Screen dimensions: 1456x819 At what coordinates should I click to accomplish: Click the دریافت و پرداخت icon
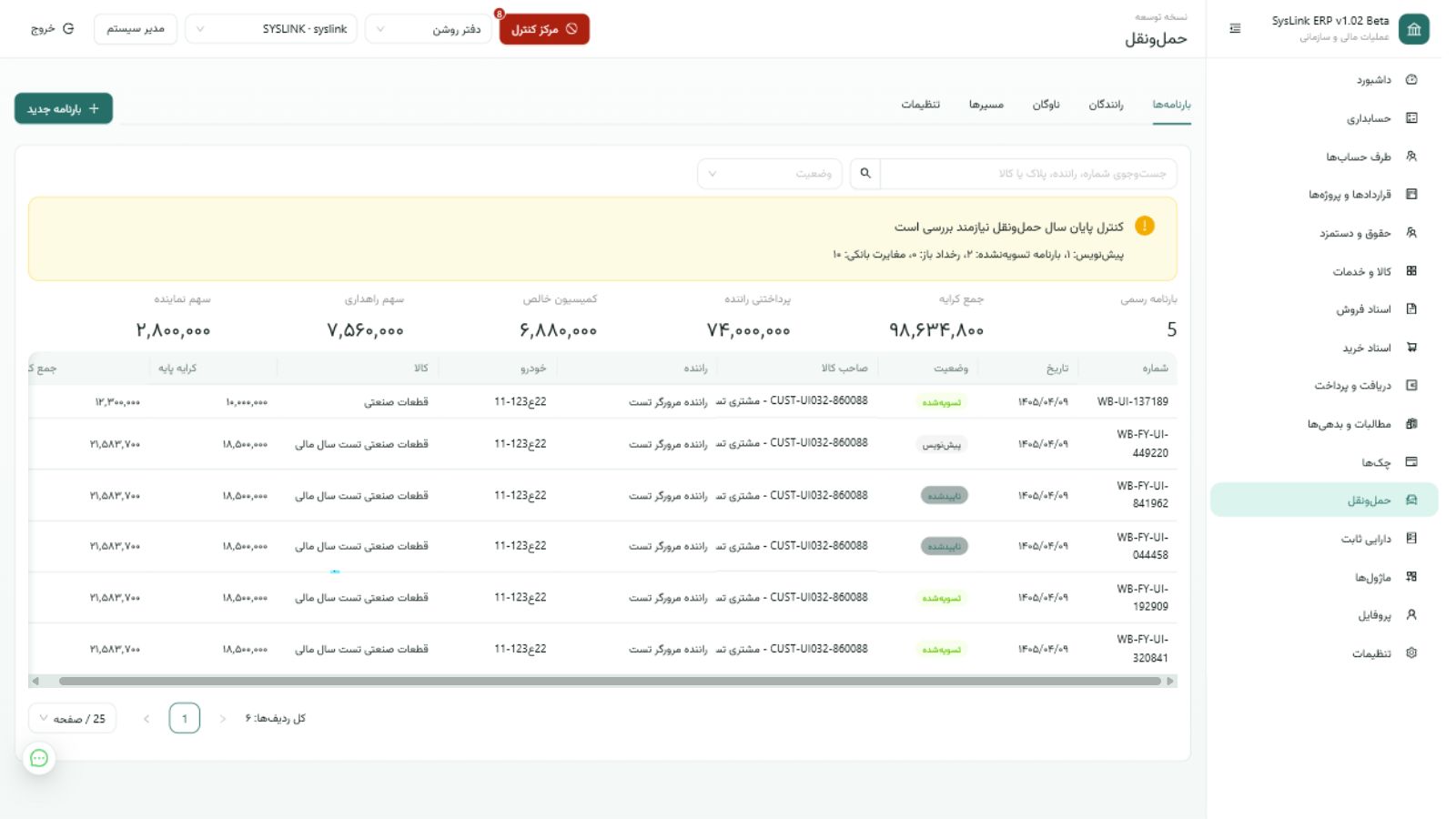point(1411,386)
